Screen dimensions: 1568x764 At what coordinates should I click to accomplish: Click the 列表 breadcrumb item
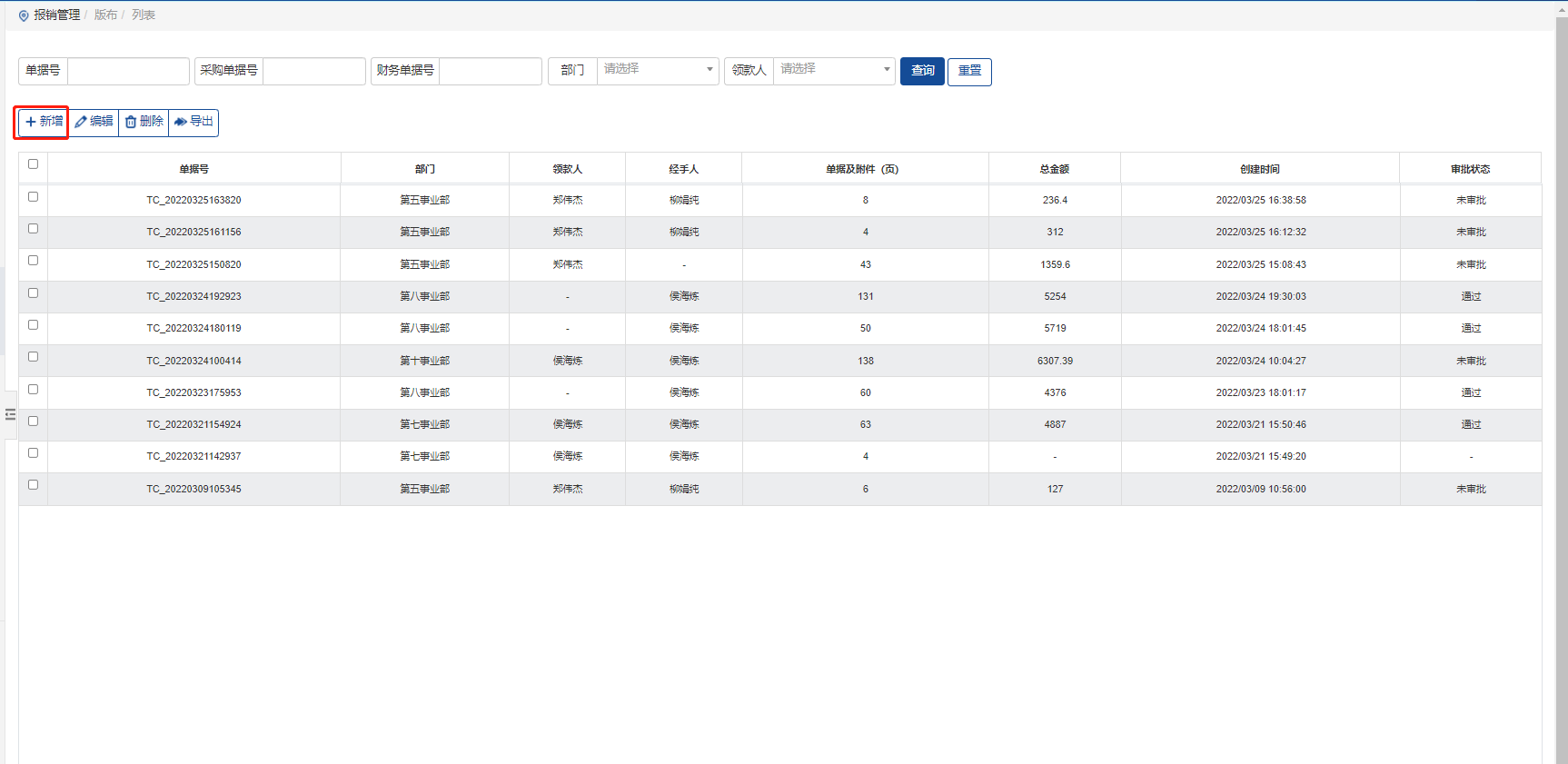point(144,15)
